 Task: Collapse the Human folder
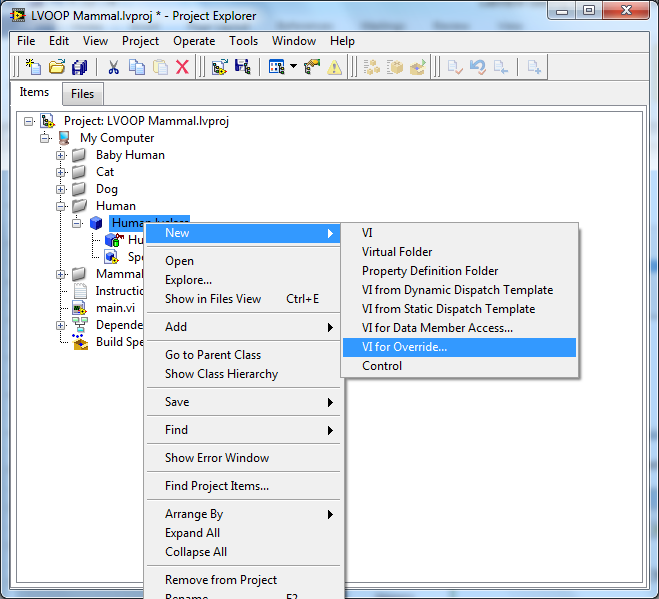pos(61,206)
